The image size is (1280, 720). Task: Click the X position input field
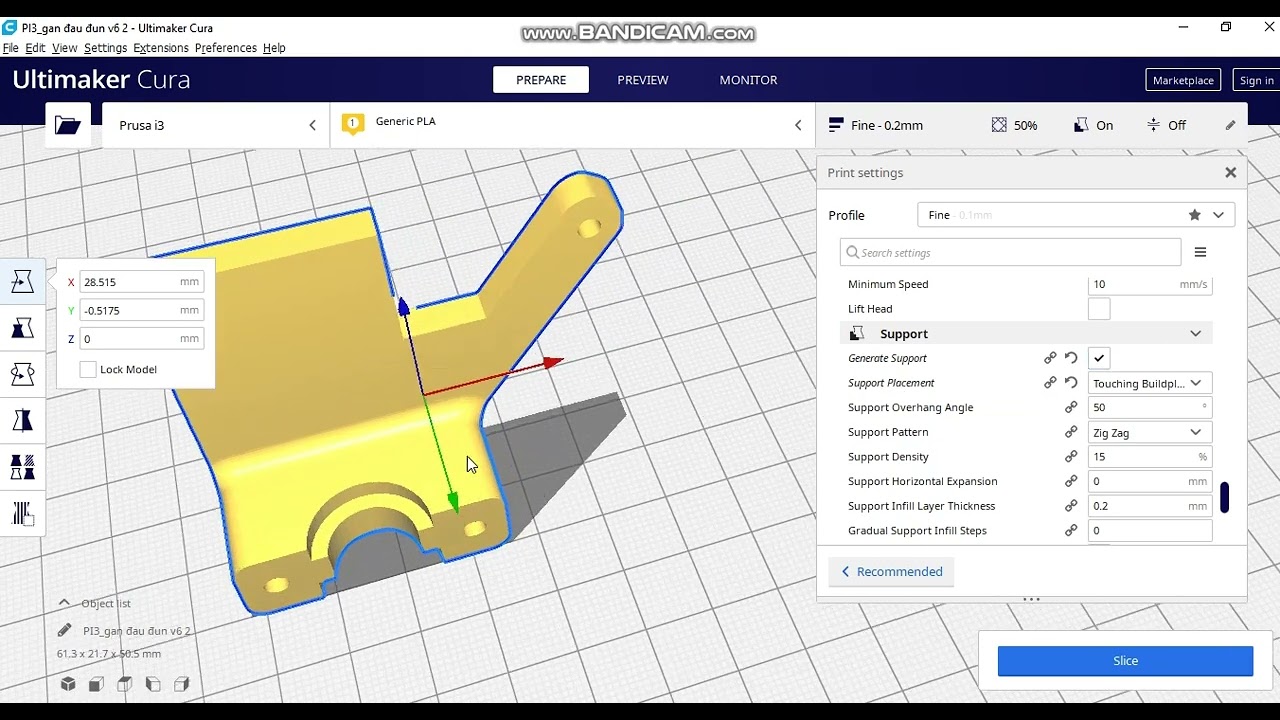[x=142, y=282]
